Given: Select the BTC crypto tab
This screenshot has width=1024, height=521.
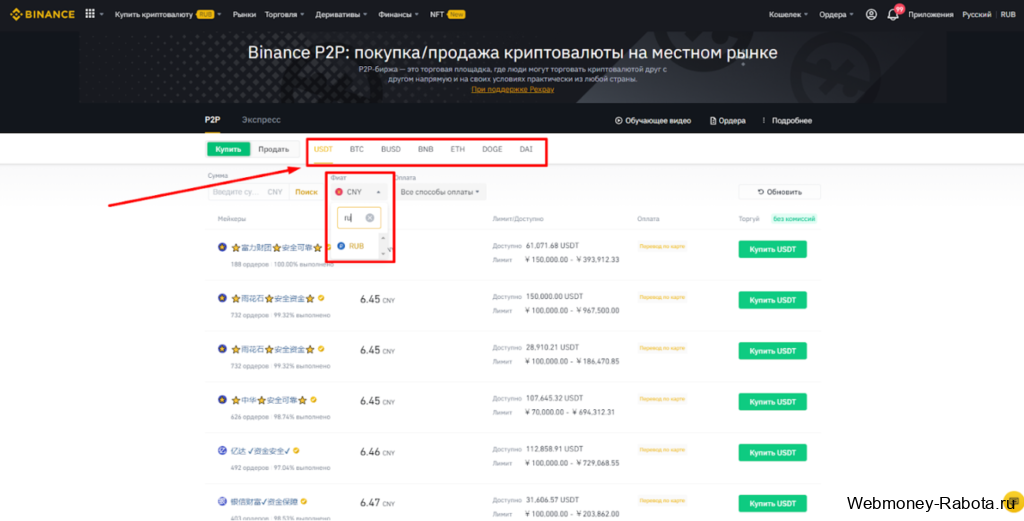Looking at the screenshot, I should [x=357, y=150].
